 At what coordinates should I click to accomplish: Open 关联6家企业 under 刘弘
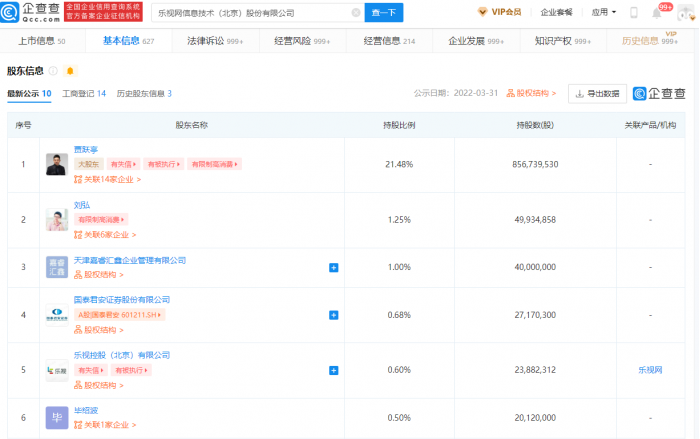pos(105,235)
